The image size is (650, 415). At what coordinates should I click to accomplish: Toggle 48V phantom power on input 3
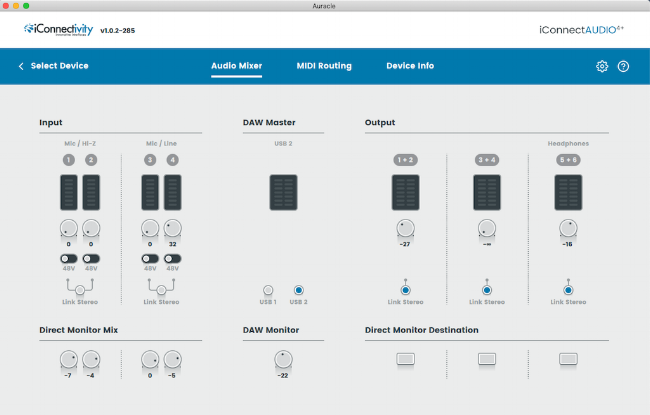tap(150, 259)
